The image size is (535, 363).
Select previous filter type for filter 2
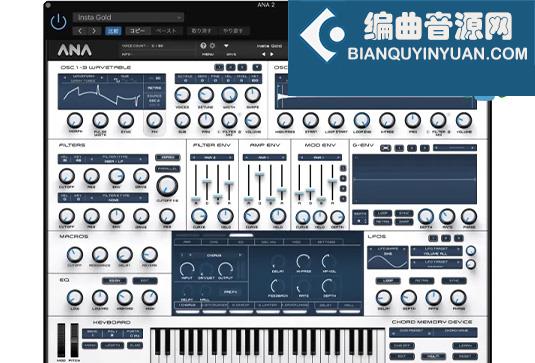[91, 198]
